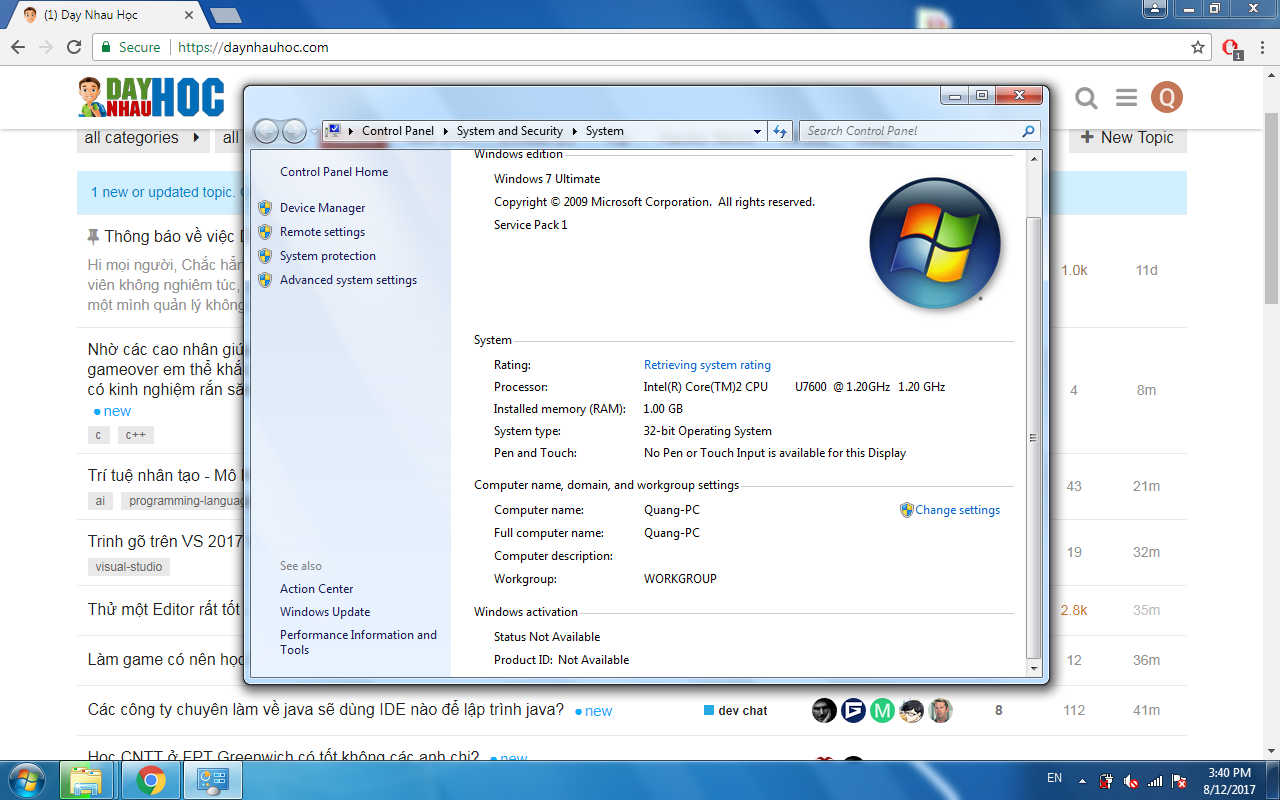Screen dimensions: 1280x800
Task: Click the Control Panel search magnifier icon
Action: (x=1029, y=131)
